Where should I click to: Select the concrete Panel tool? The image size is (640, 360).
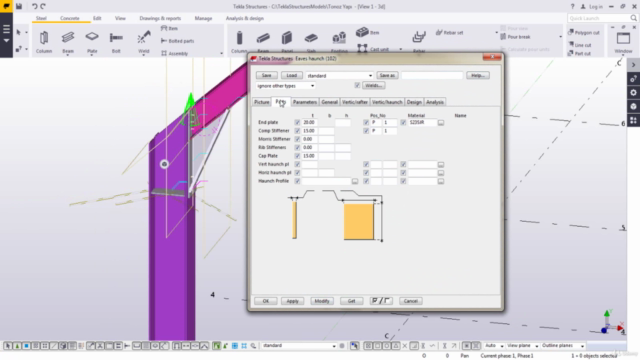(x=287, y=42)
